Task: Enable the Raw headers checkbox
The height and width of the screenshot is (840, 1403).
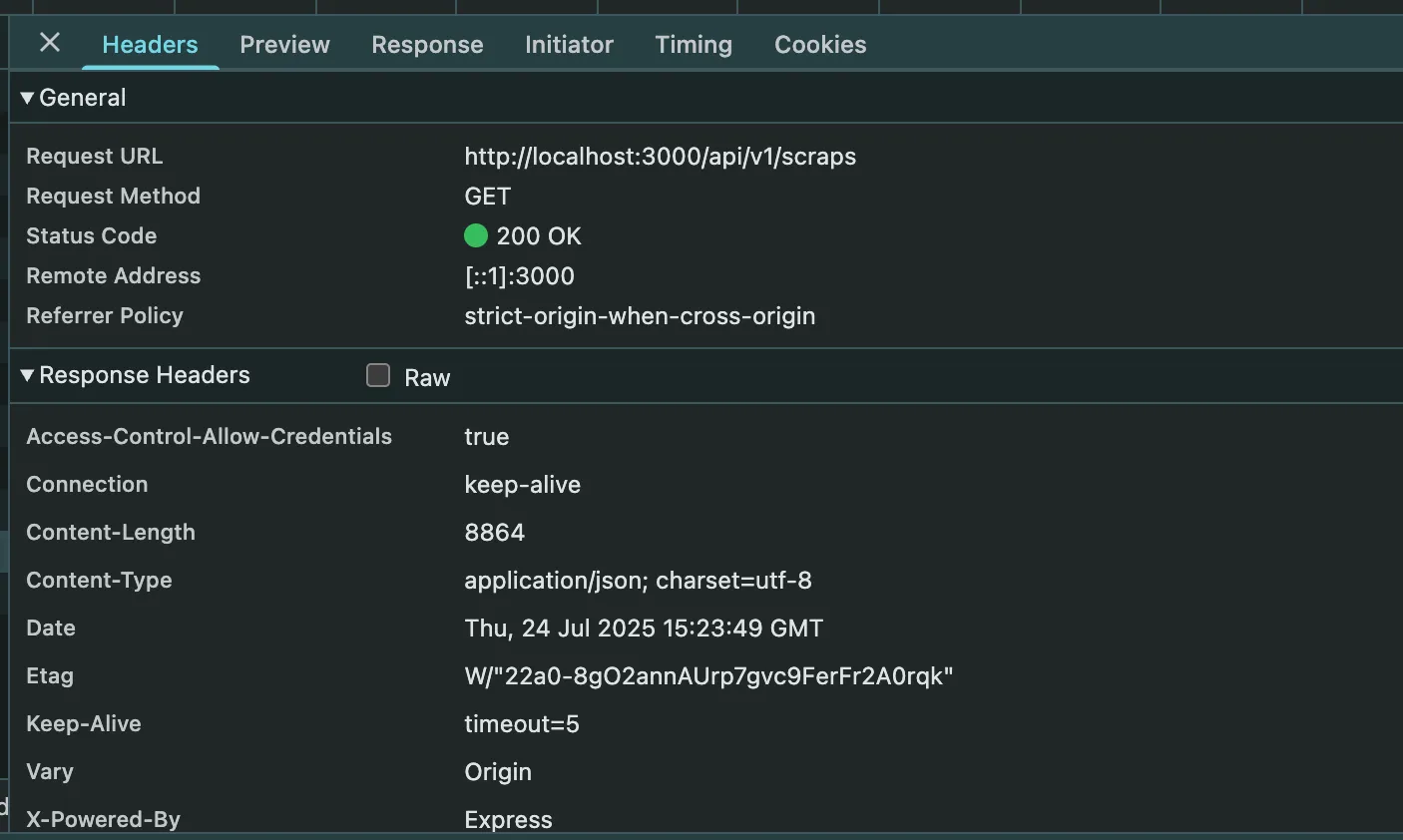Action: (378, 375)
